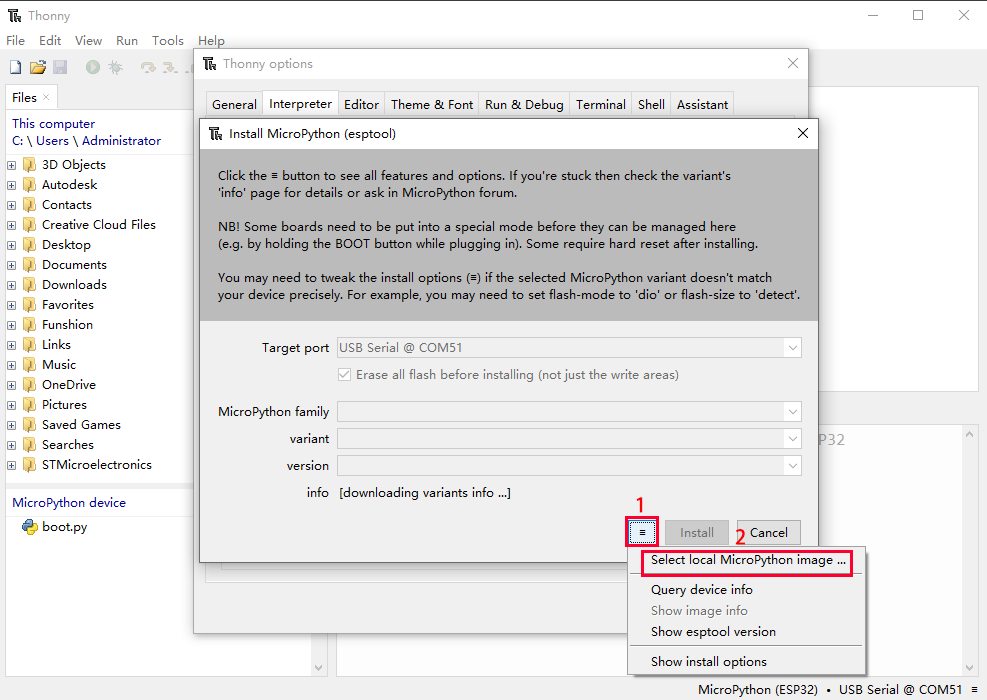
Task: Choose Select local MicroPython image
Action: 748,560
